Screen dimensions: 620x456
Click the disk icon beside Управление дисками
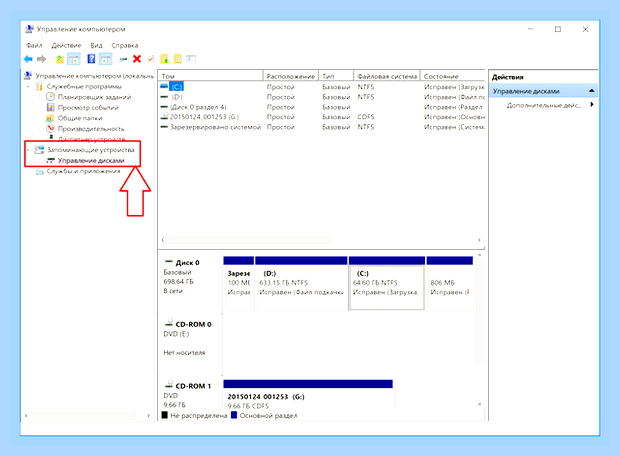click(50, 160)
